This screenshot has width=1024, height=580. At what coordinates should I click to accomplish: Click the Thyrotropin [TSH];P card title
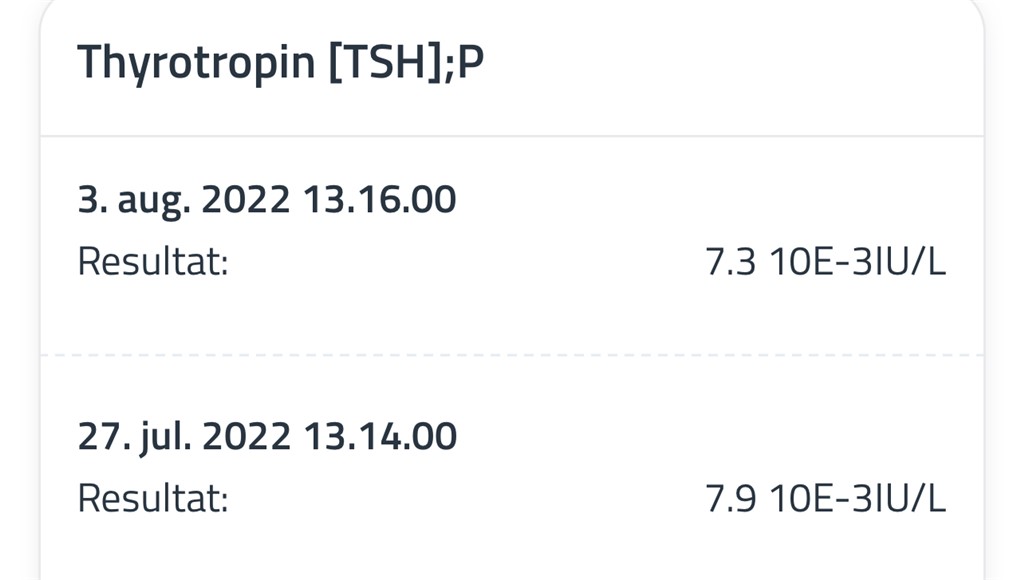click(280, 63)
